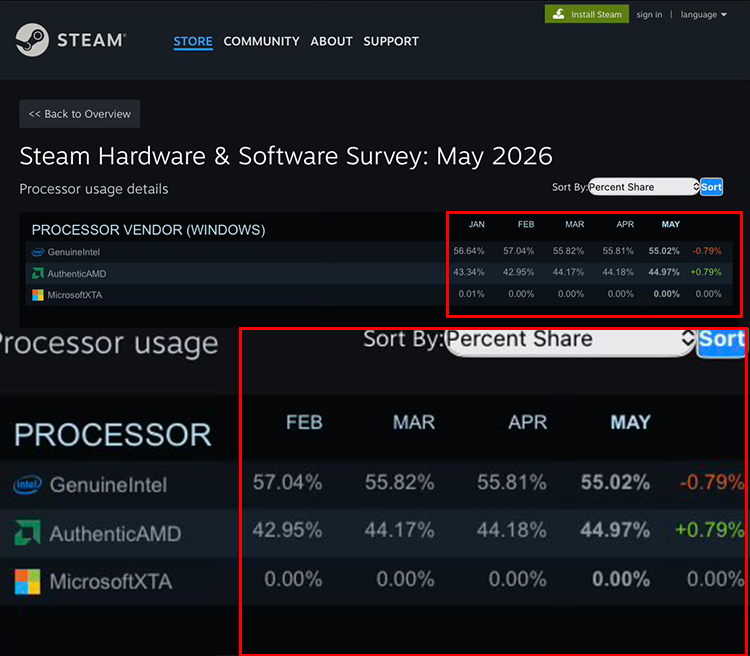Click the Processor usage details subtitle

click(94, 189)
